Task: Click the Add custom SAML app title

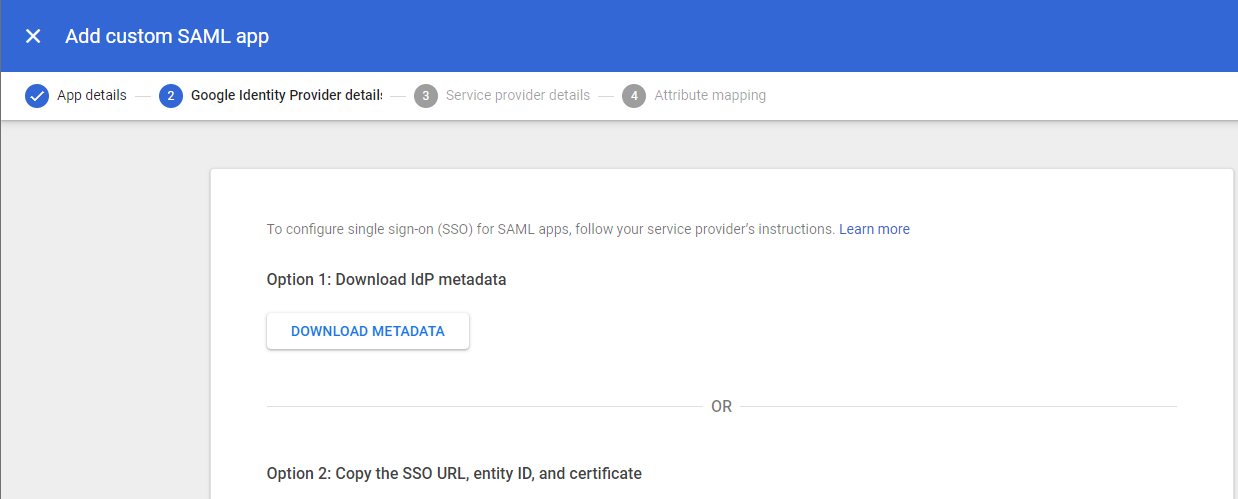Action: pos(167,36)
